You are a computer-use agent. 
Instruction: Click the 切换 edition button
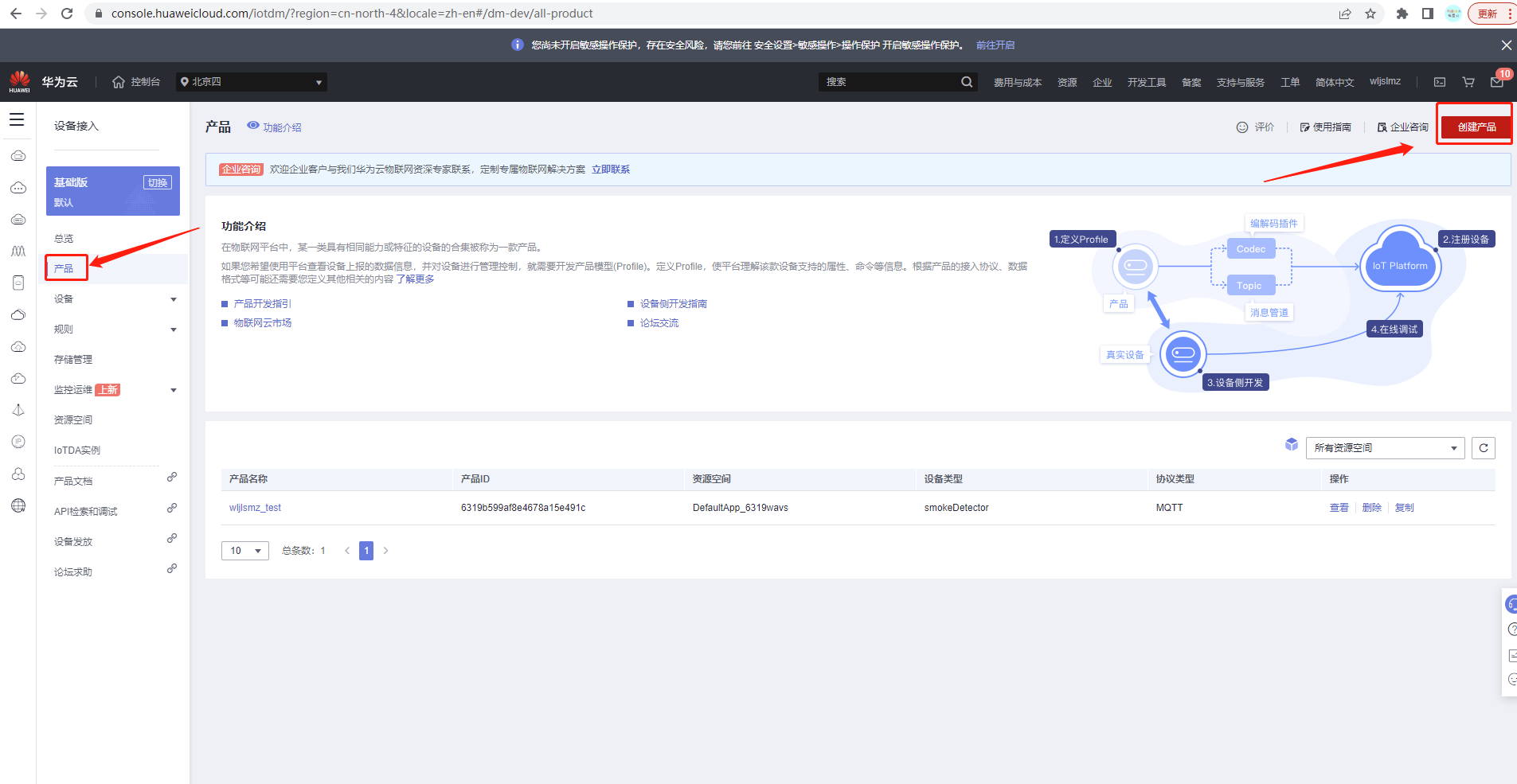tap(158, 182)
